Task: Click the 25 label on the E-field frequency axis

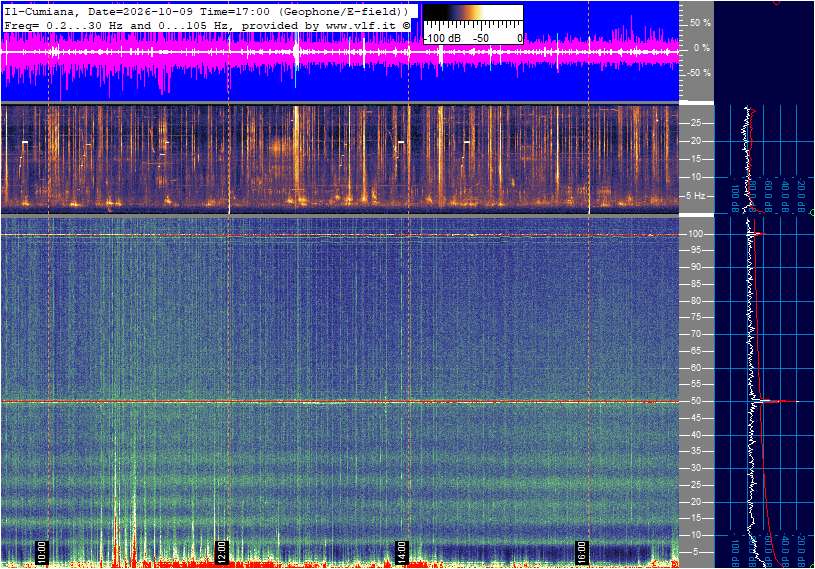Action: 696,485
